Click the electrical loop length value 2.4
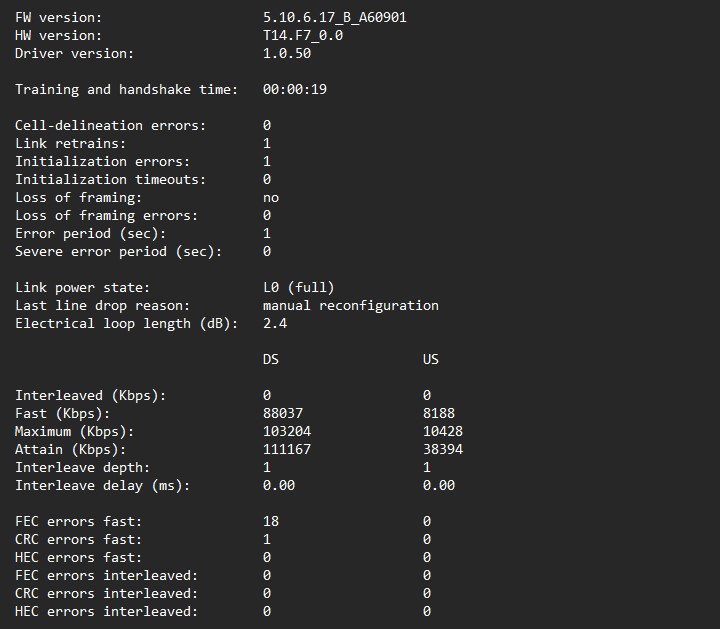Screen dimensions: 720x629 point(275,324)
